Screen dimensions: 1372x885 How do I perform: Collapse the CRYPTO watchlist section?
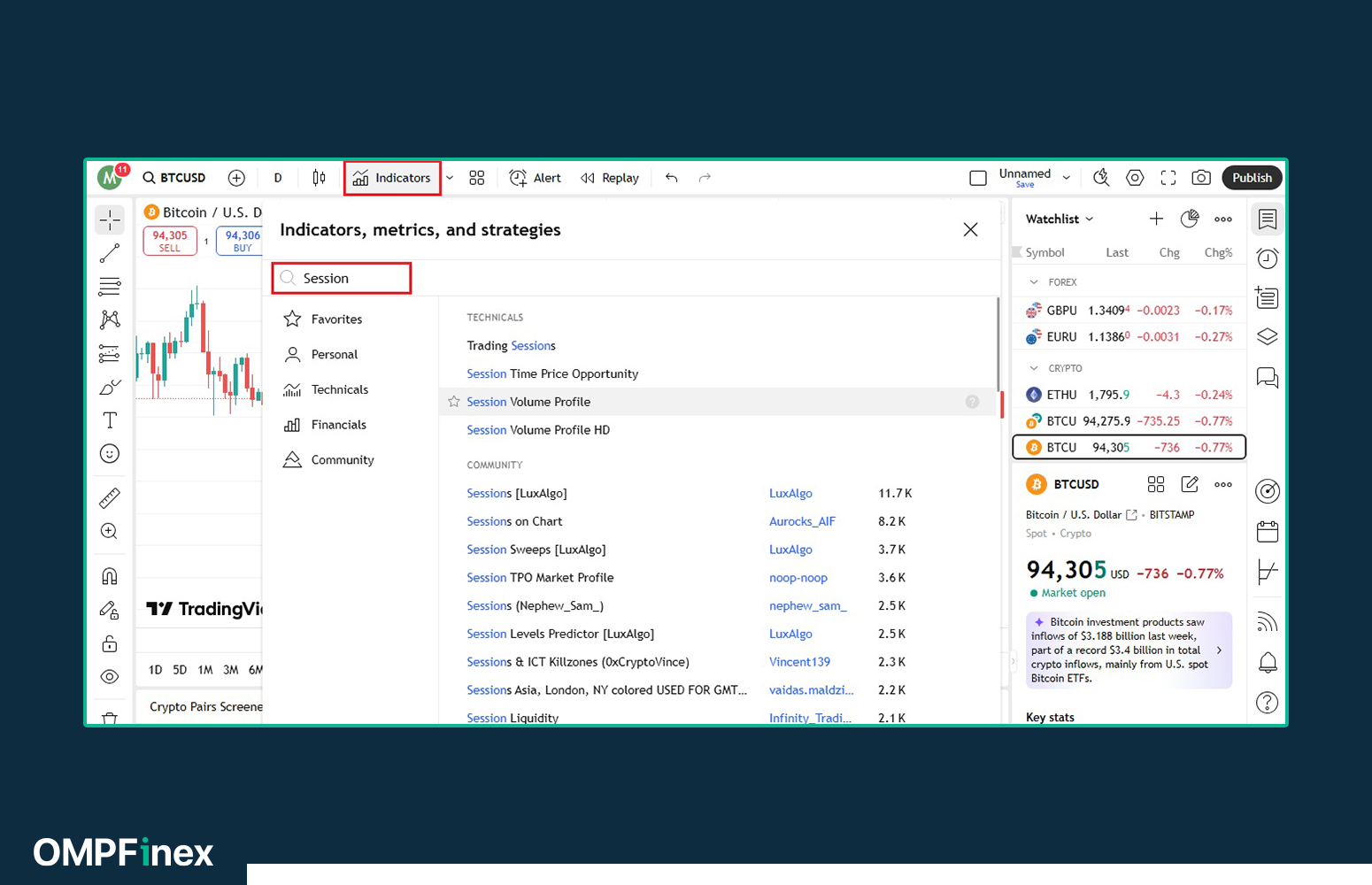coord(1034,368)
